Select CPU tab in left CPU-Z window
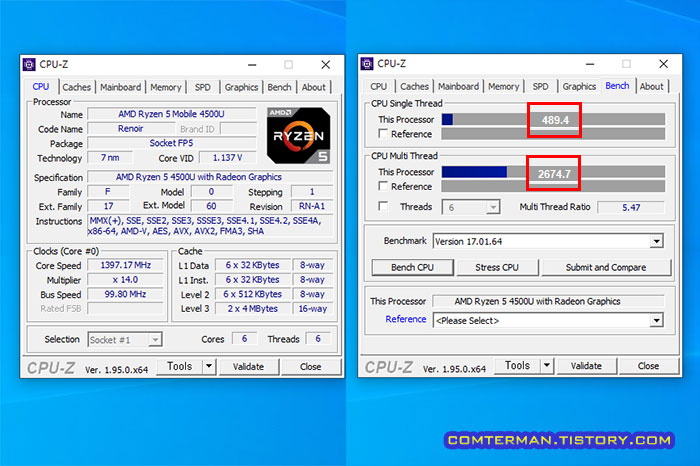This screenshot has width=700, height=466. [x=41, y=87]
